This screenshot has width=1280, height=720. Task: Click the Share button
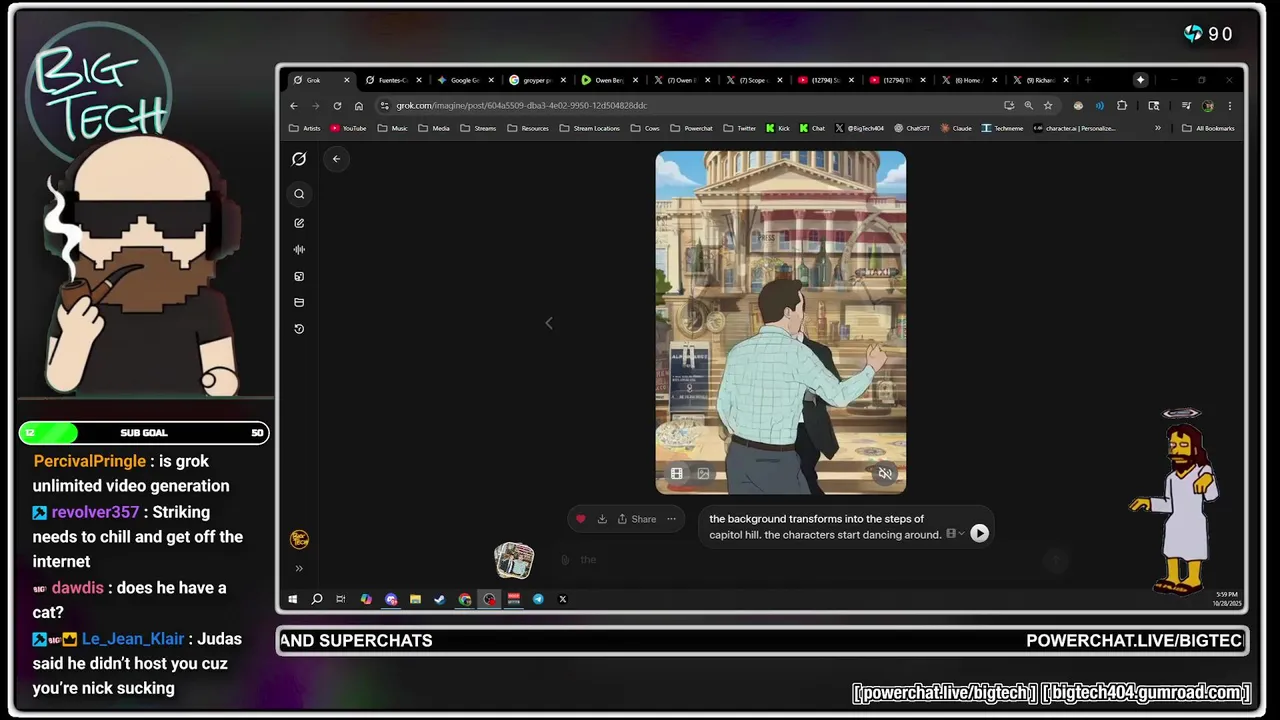pos(637,519)
